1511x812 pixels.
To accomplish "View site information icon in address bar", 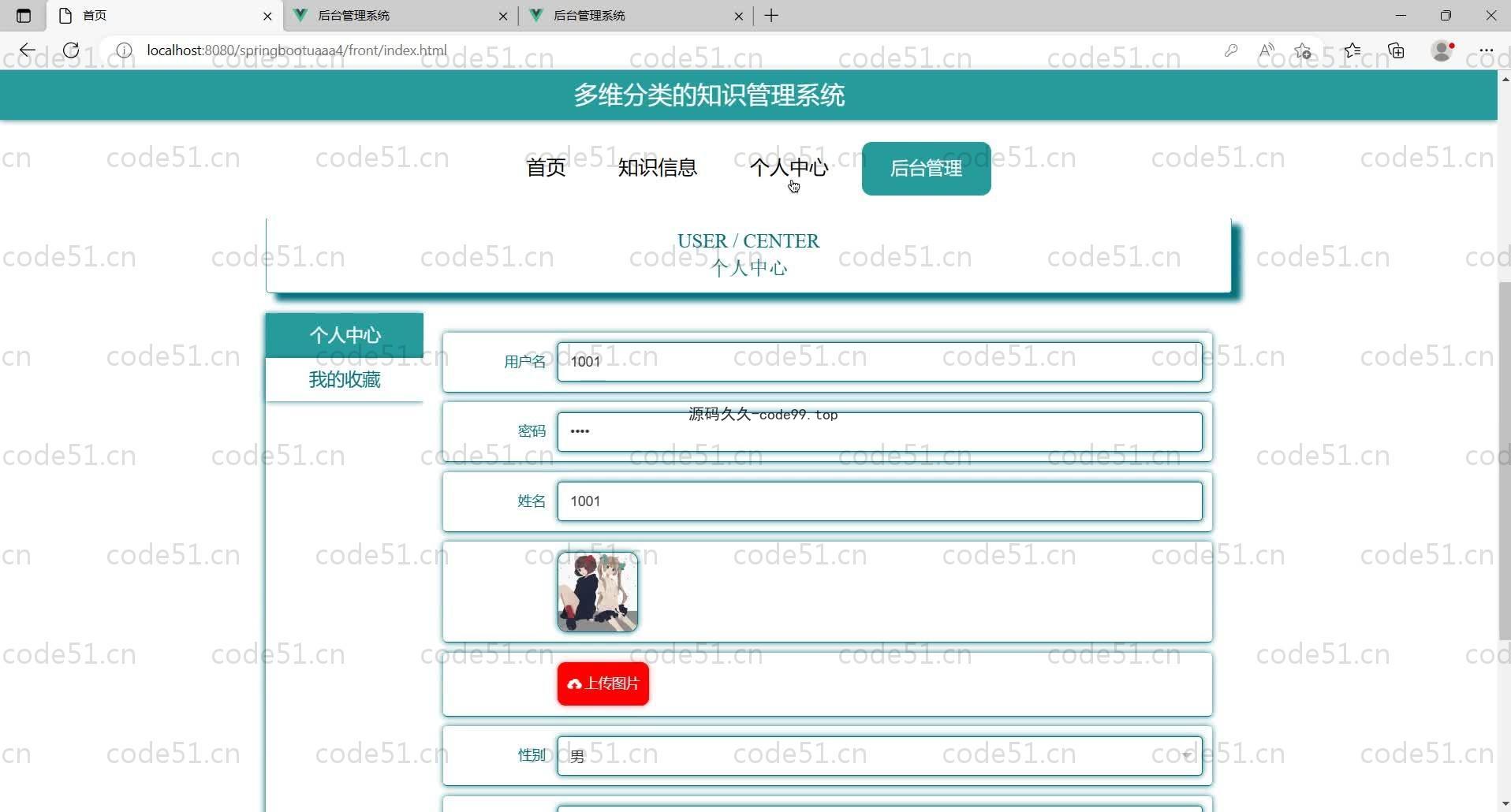I will (x=124, y=50).
